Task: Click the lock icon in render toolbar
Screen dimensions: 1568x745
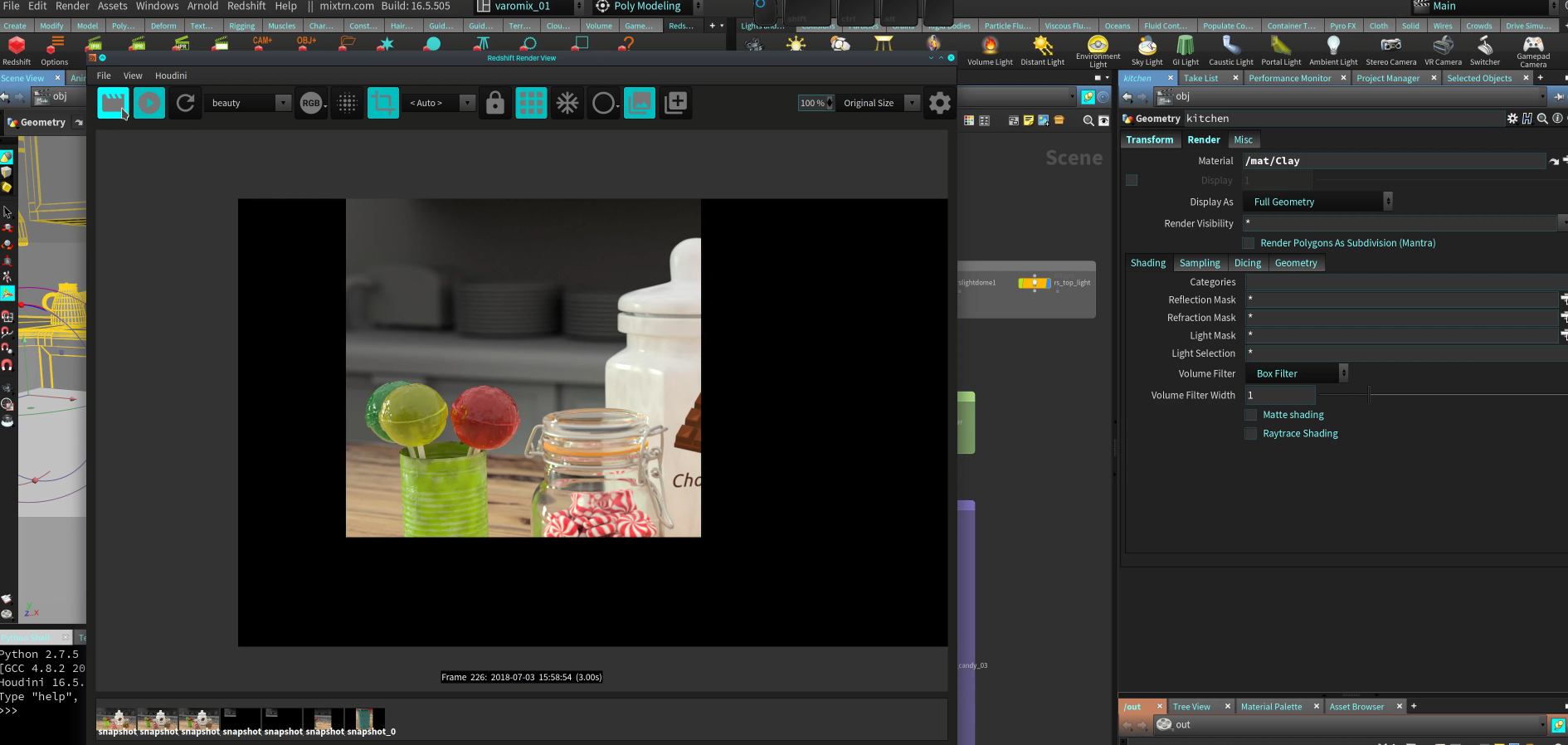Action: coord(495,103)
